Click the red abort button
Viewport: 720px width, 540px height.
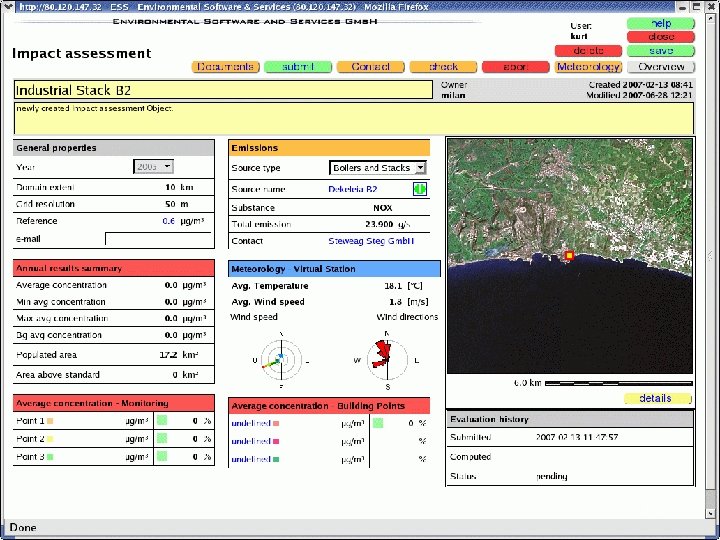[x=516, y=67]
